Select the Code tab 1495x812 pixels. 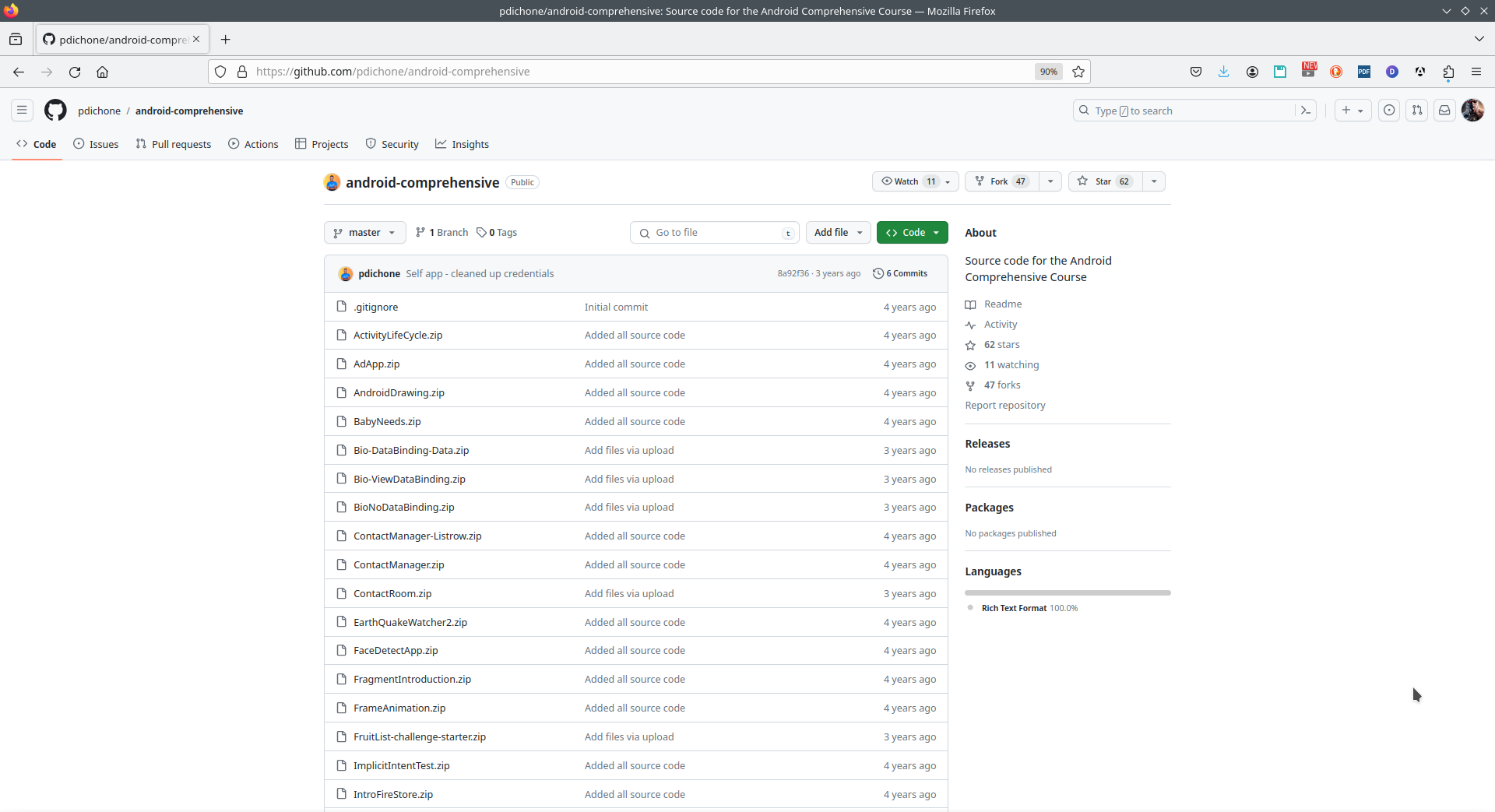click(37, 144)
